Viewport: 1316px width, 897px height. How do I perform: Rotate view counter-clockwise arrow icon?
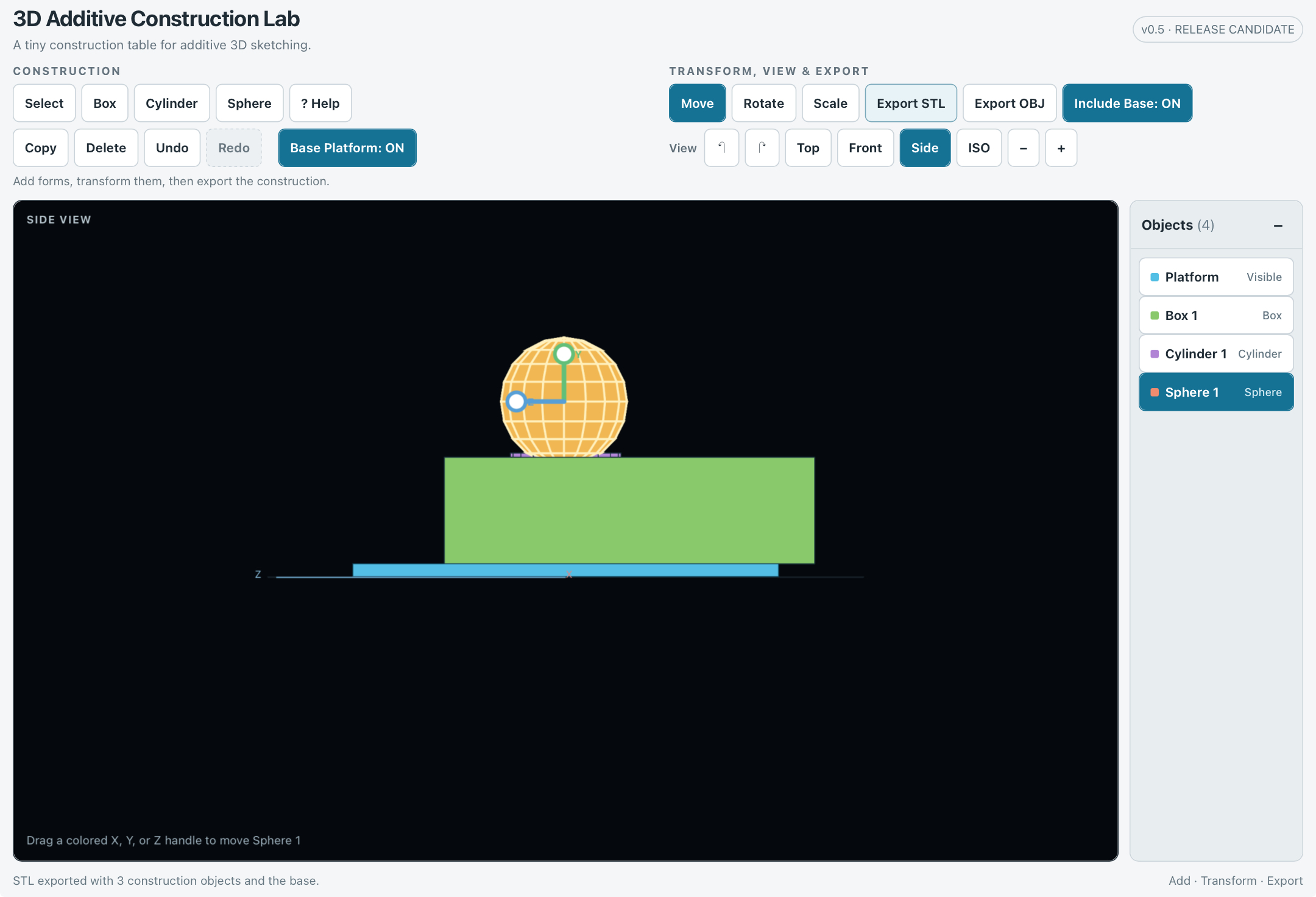721,147
